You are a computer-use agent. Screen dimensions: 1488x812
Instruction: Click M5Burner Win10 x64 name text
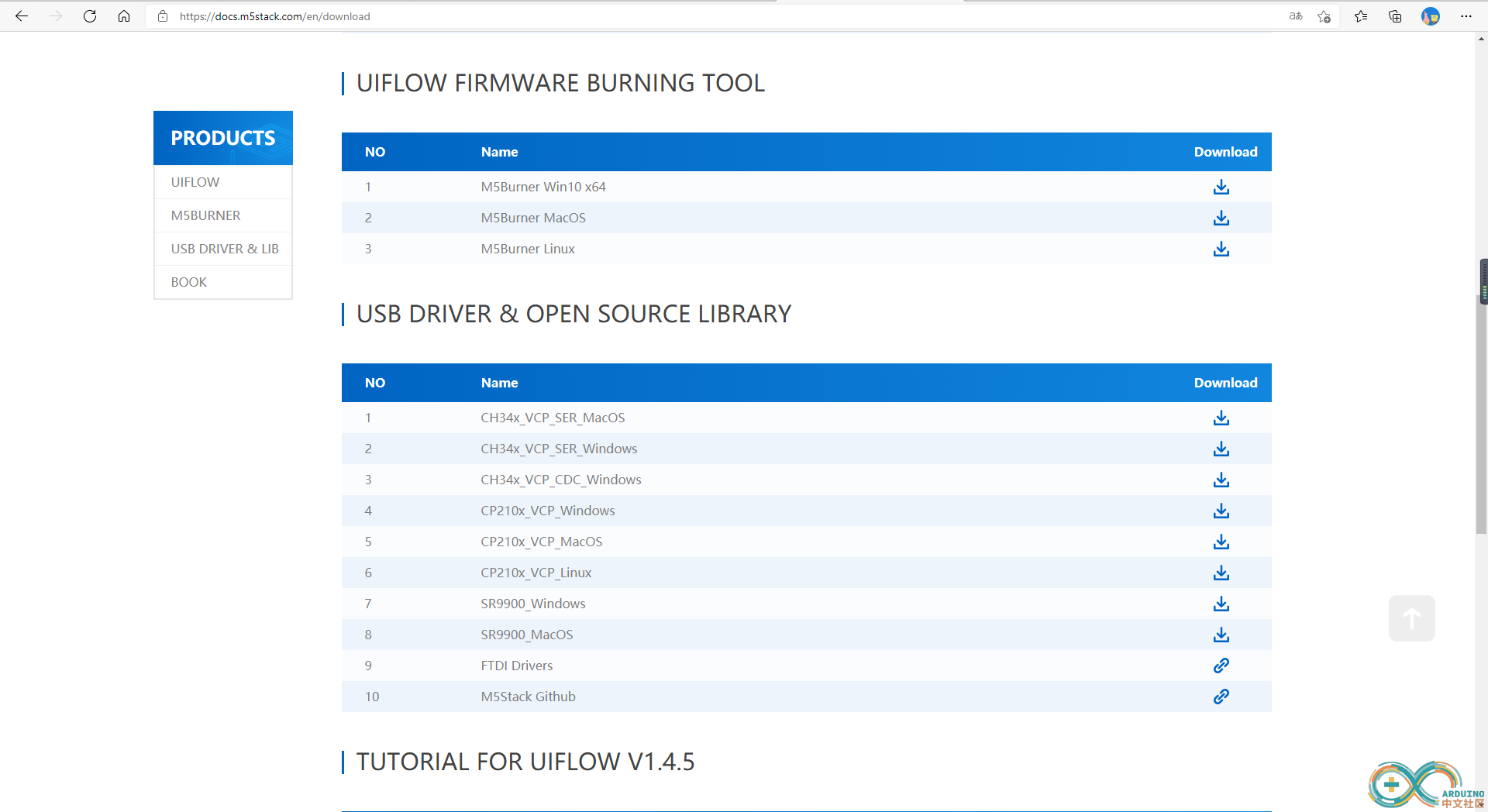tap(542, 187)
